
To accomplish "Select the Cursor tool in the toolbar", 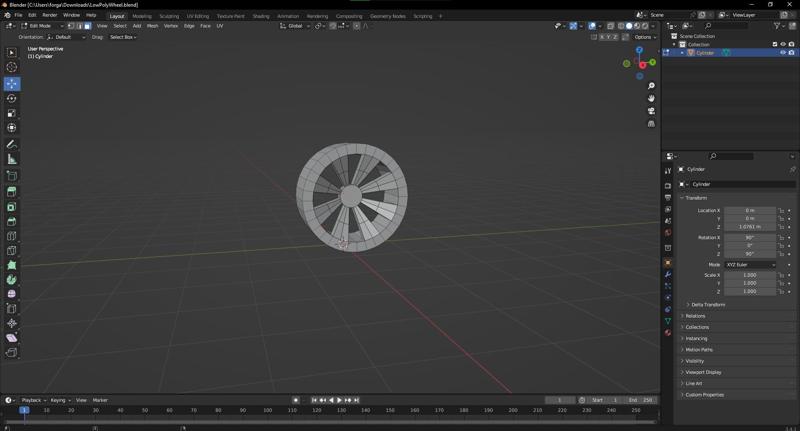I will [11, 67].
